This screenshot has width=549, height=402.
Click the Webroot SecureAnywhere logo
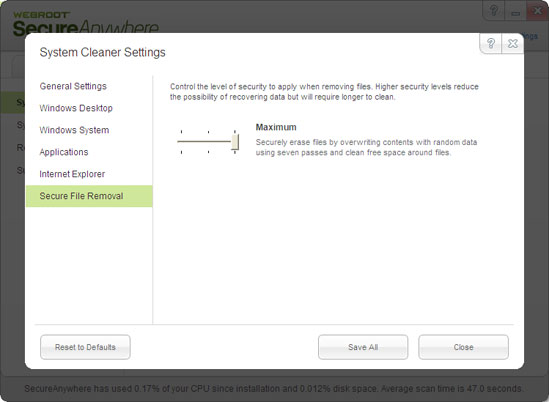(x=85, y=23)
